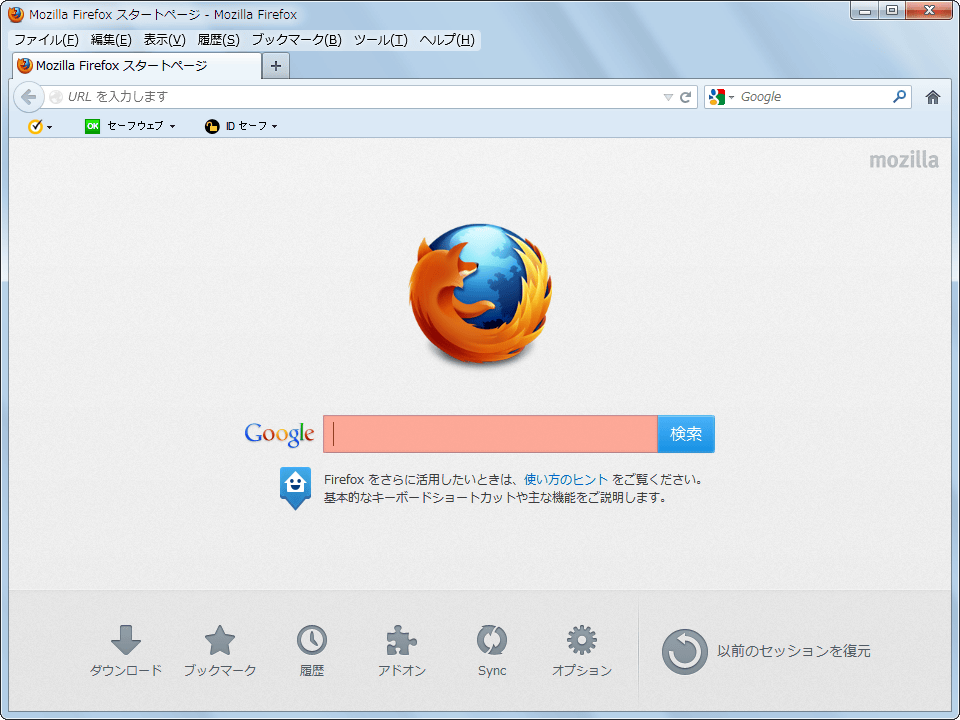
Task: Open 履歴 clock history icon
Action: [x=312, y=640]
